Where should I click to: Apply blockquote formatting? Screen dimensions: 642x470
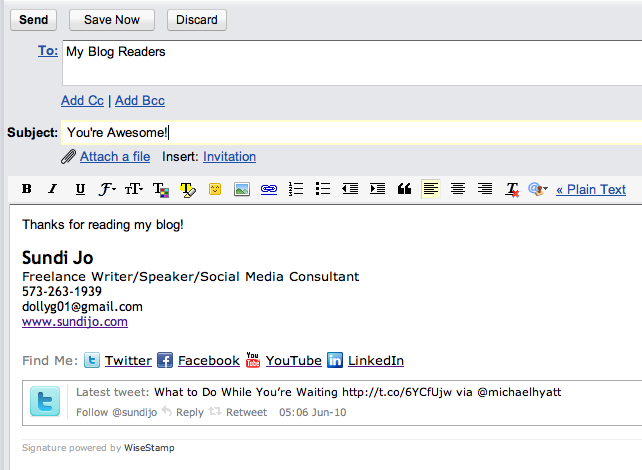point(405,189)
